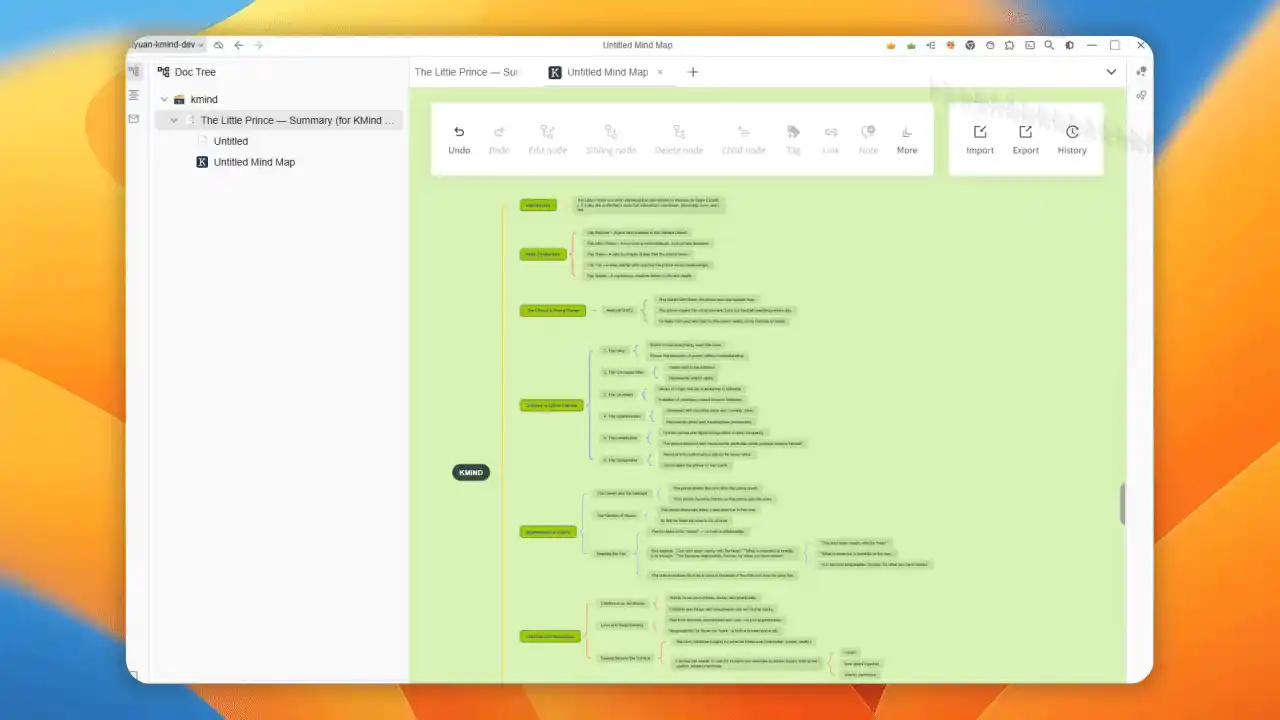
Task: Click the green crown icon in title bar
Action: [x=911, y=45]
